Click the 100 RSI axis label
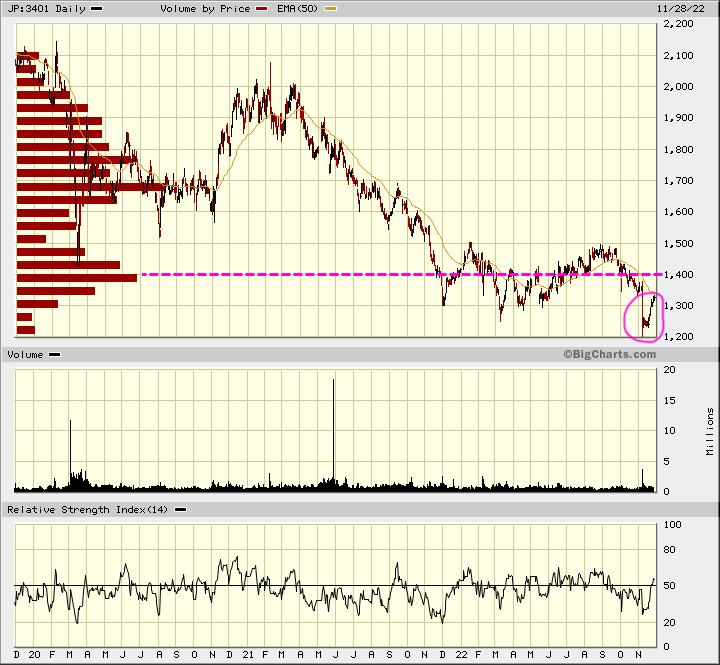 (673, 525)
